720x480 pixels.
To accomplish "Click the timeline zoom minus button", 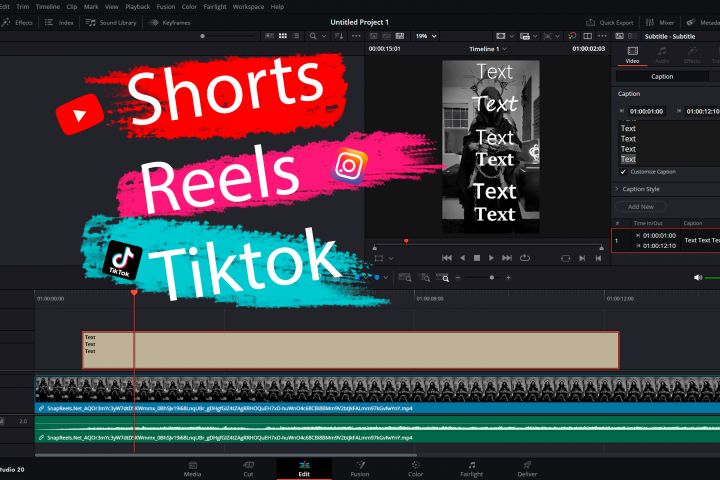I will 458,277.
